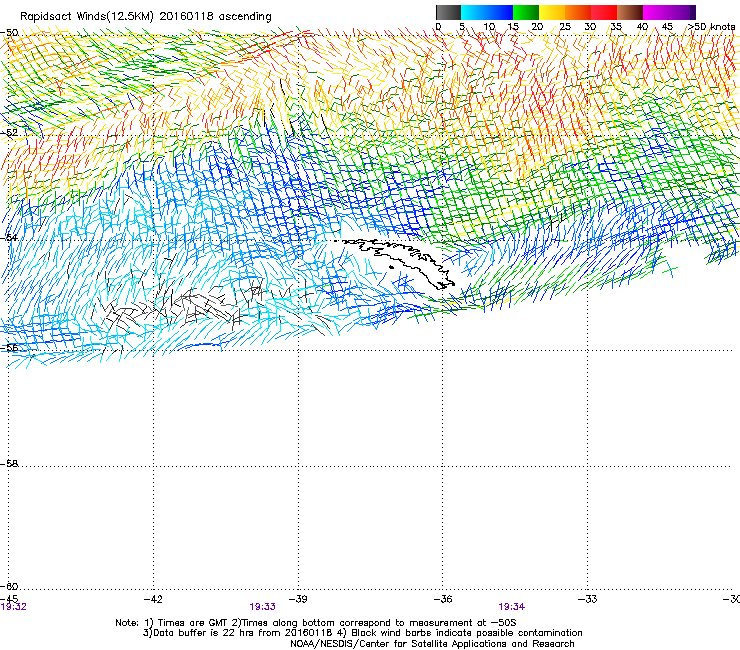
Task: Click the latitude label -54
Action: pos(9,237)
